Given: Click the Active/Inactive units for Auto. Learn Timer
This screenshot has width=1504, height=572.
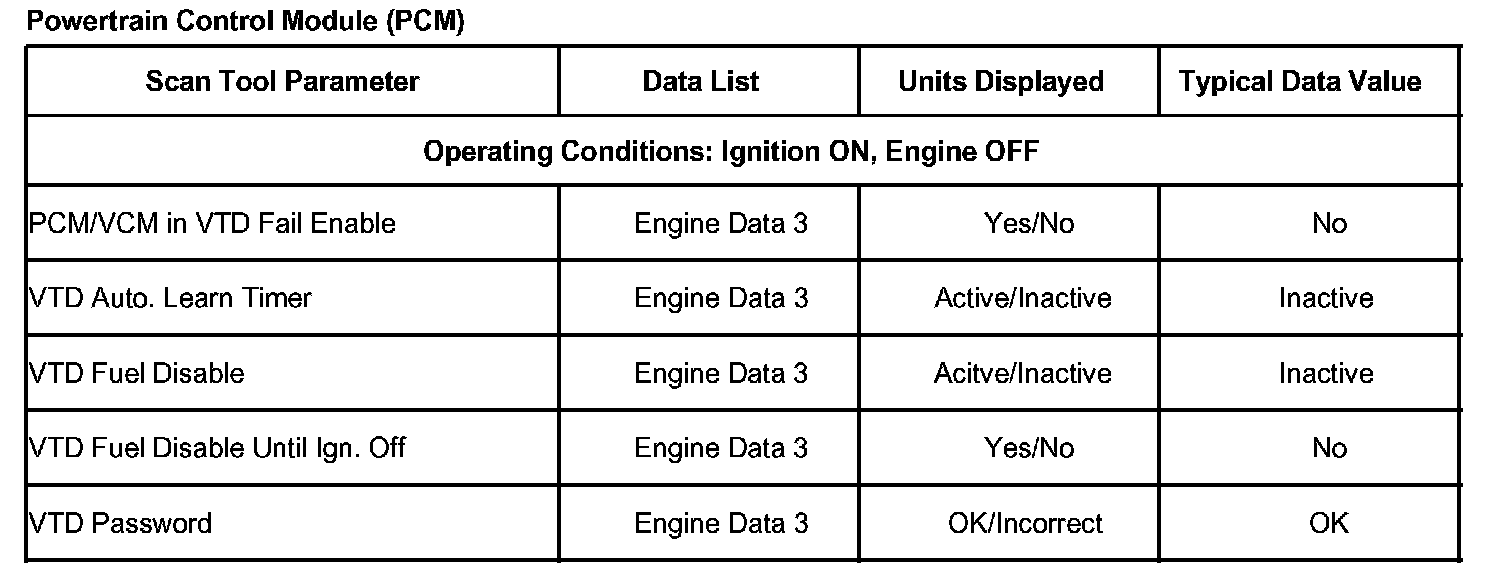Looking at the screenshot, I should (x=1023, y=298).
